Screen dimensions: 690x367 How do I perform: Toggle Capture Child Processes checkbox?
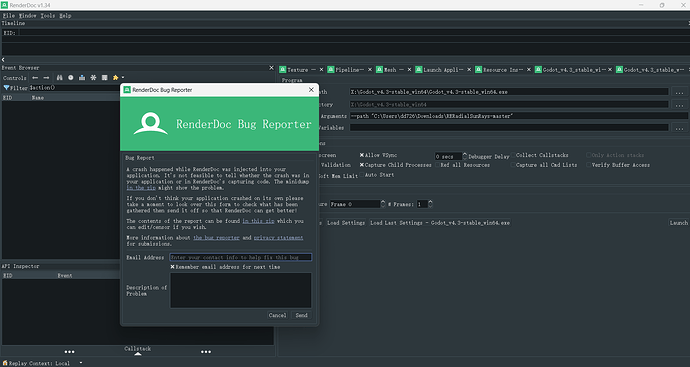pos(362,165)
